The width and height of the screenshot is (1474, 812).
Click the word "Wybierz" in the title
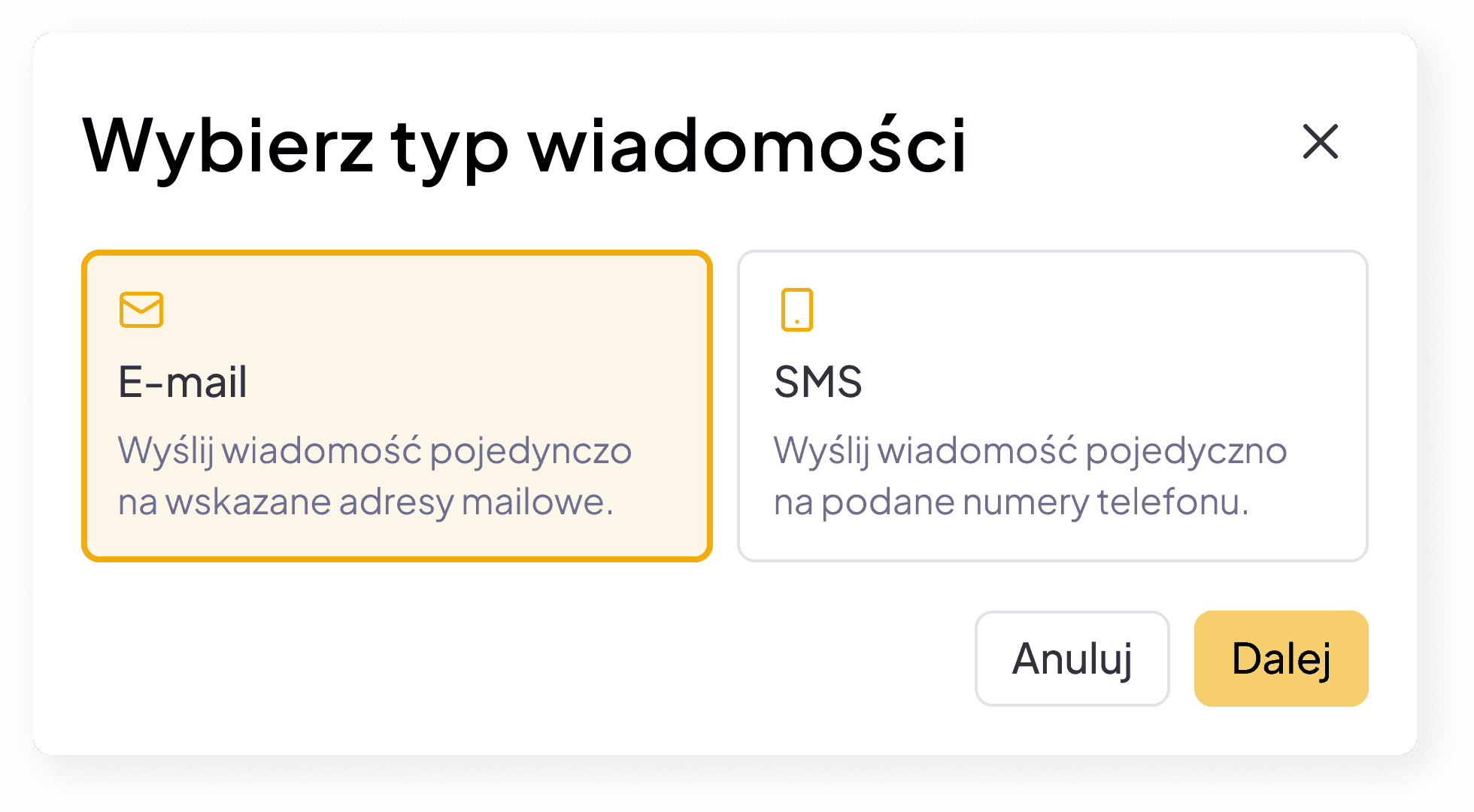tap(228, 146)
